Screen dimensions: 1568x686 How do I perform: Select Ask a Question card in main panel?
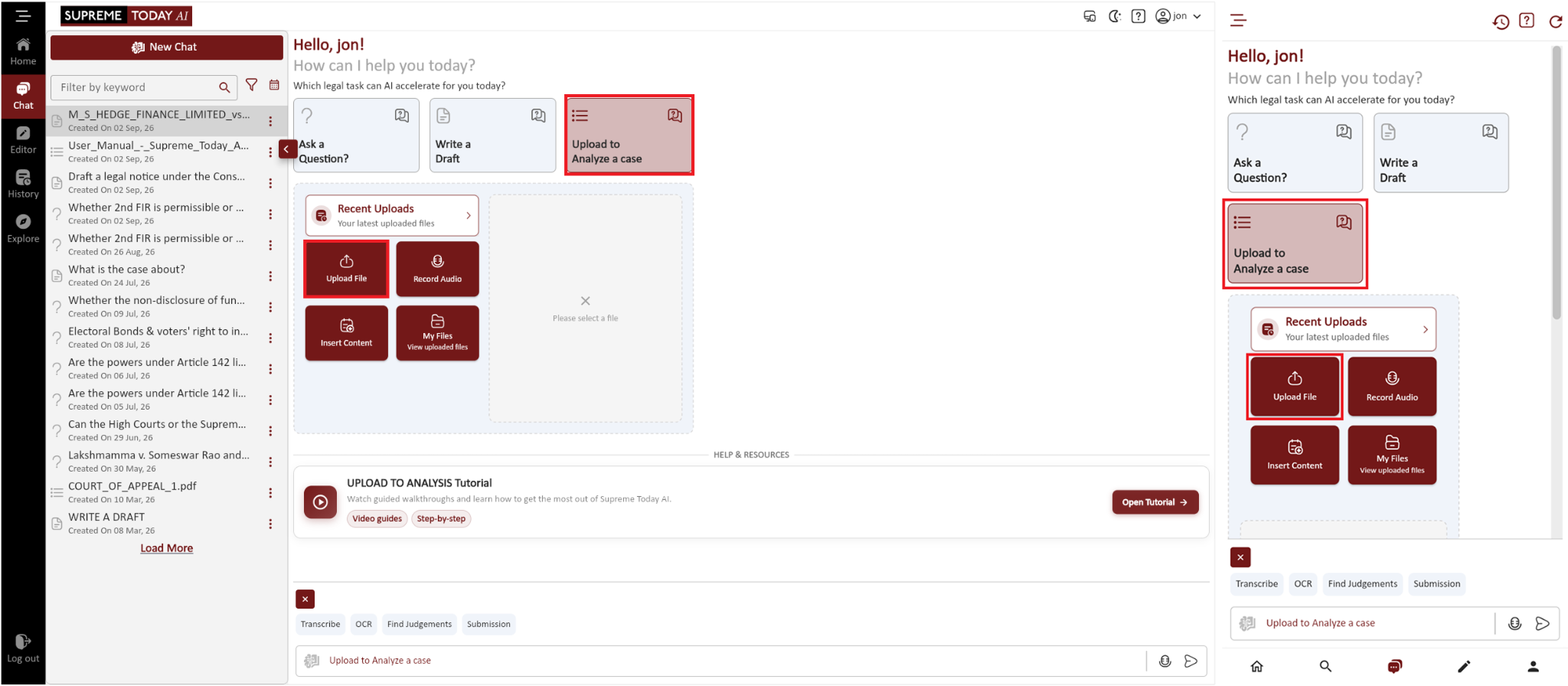356,135
